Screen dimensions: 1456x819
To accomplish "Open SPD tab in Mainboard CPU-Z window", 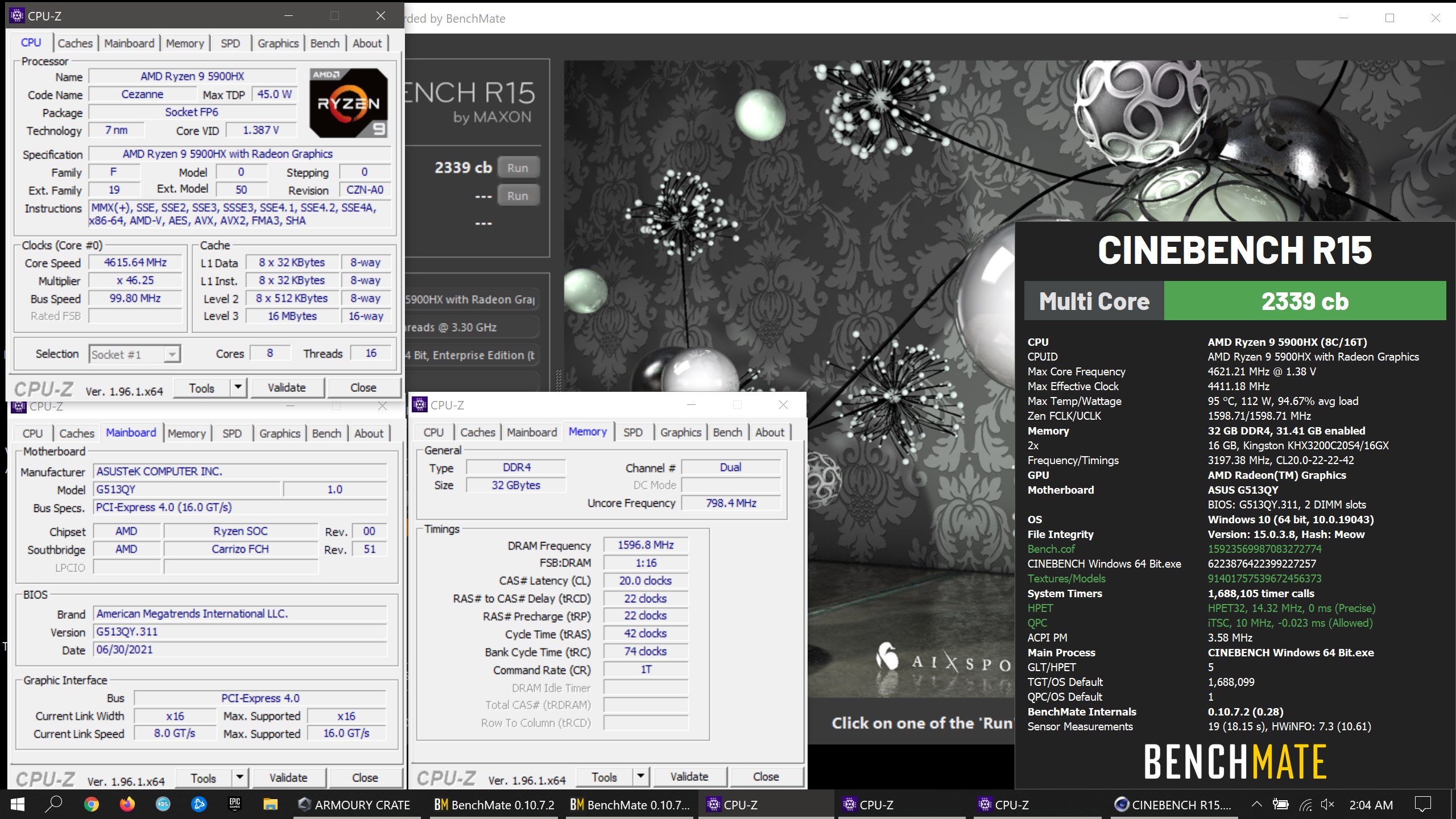I will 232,433.
